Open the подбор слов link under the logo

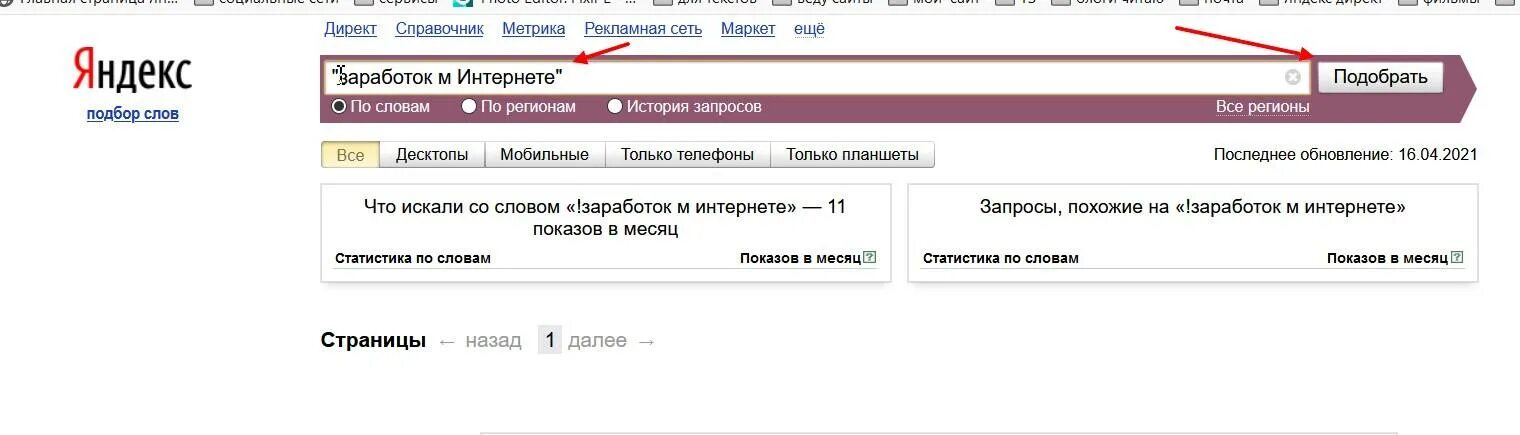click(x=133, y=113)
